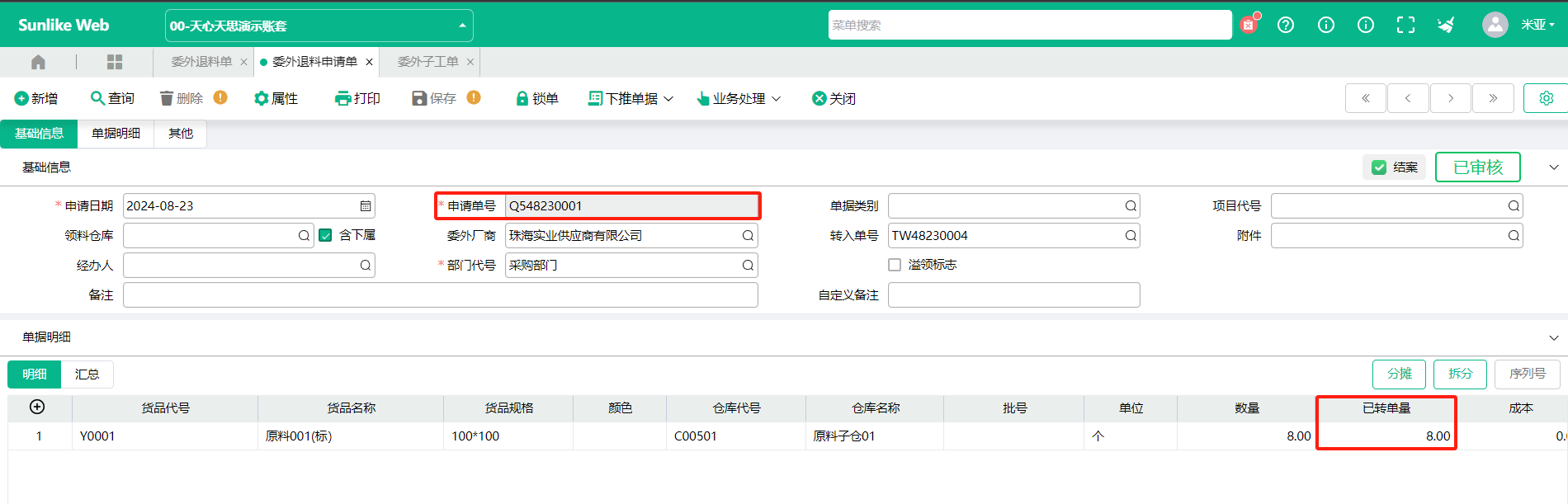Click the settings gear icon
The height and width of the screenshot is (504, 1568).
1546,98
